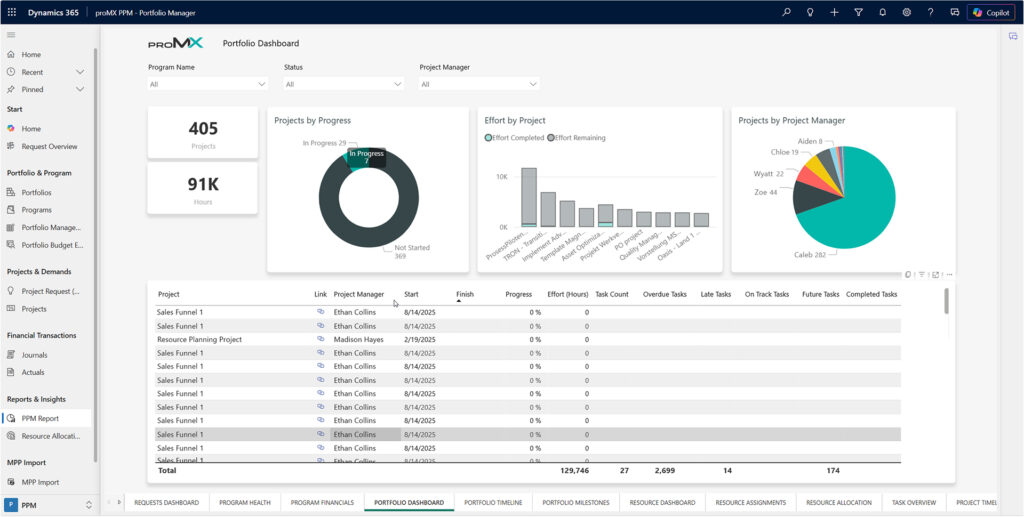
Task: Click the search magnifier icon in header
Action: tap(786, 12)
